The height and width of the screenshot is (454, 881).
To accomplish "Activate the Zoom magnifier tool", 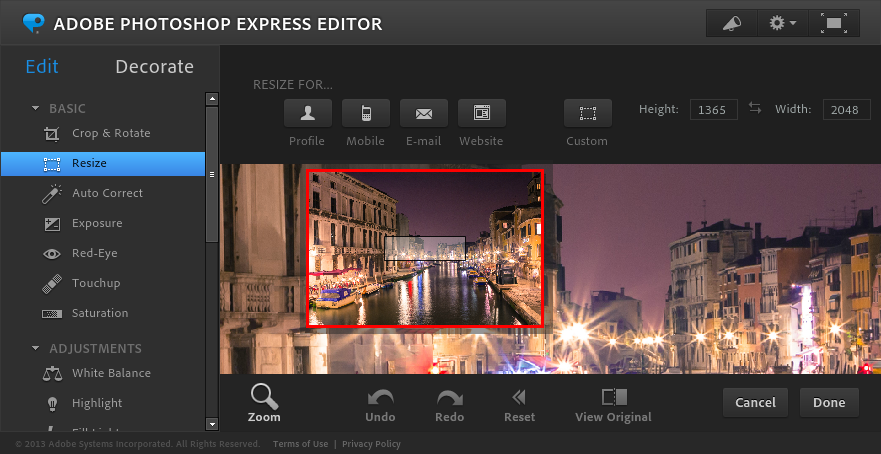I will pos(264,403).
